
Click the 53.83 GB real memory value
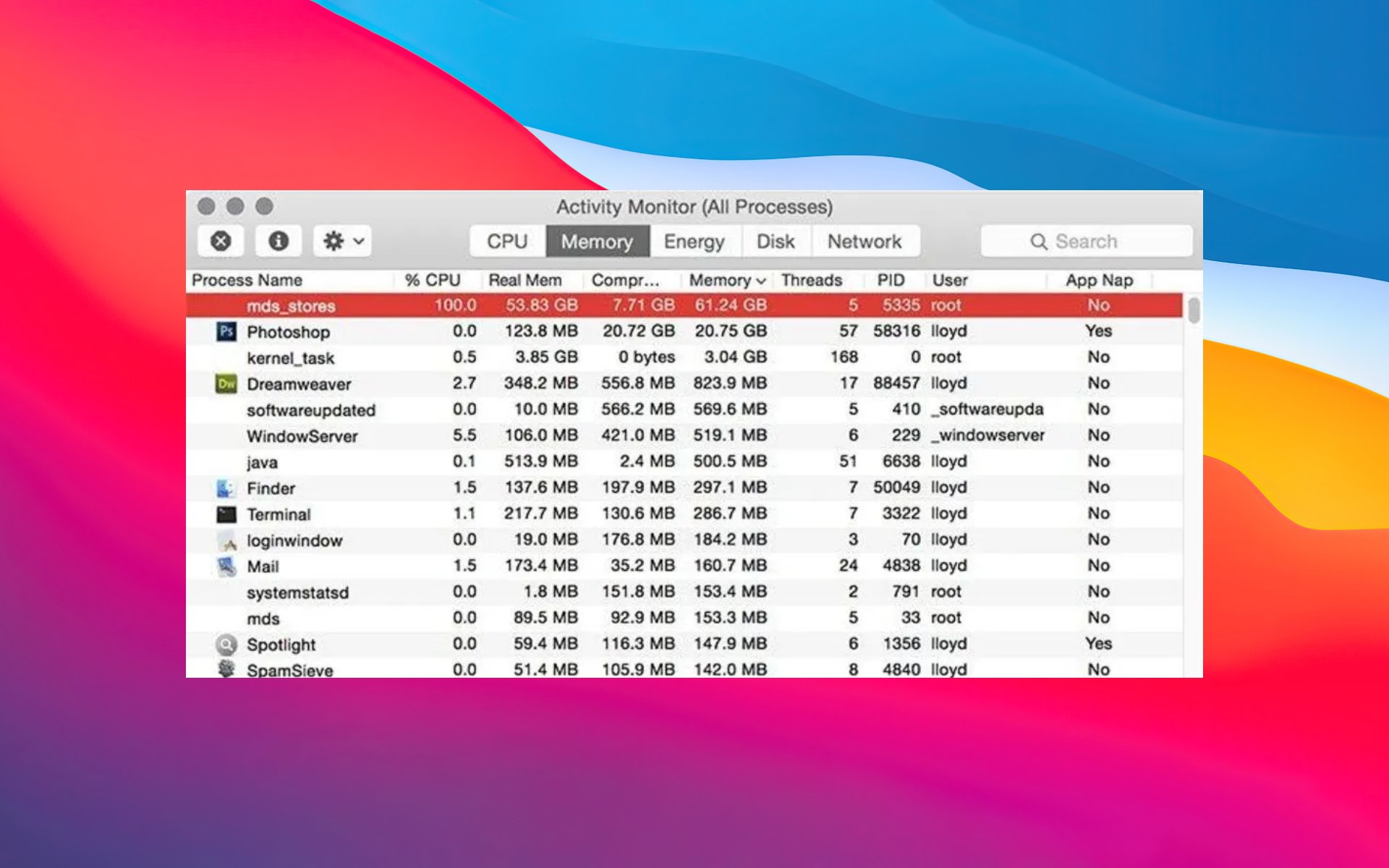[542, 305]
